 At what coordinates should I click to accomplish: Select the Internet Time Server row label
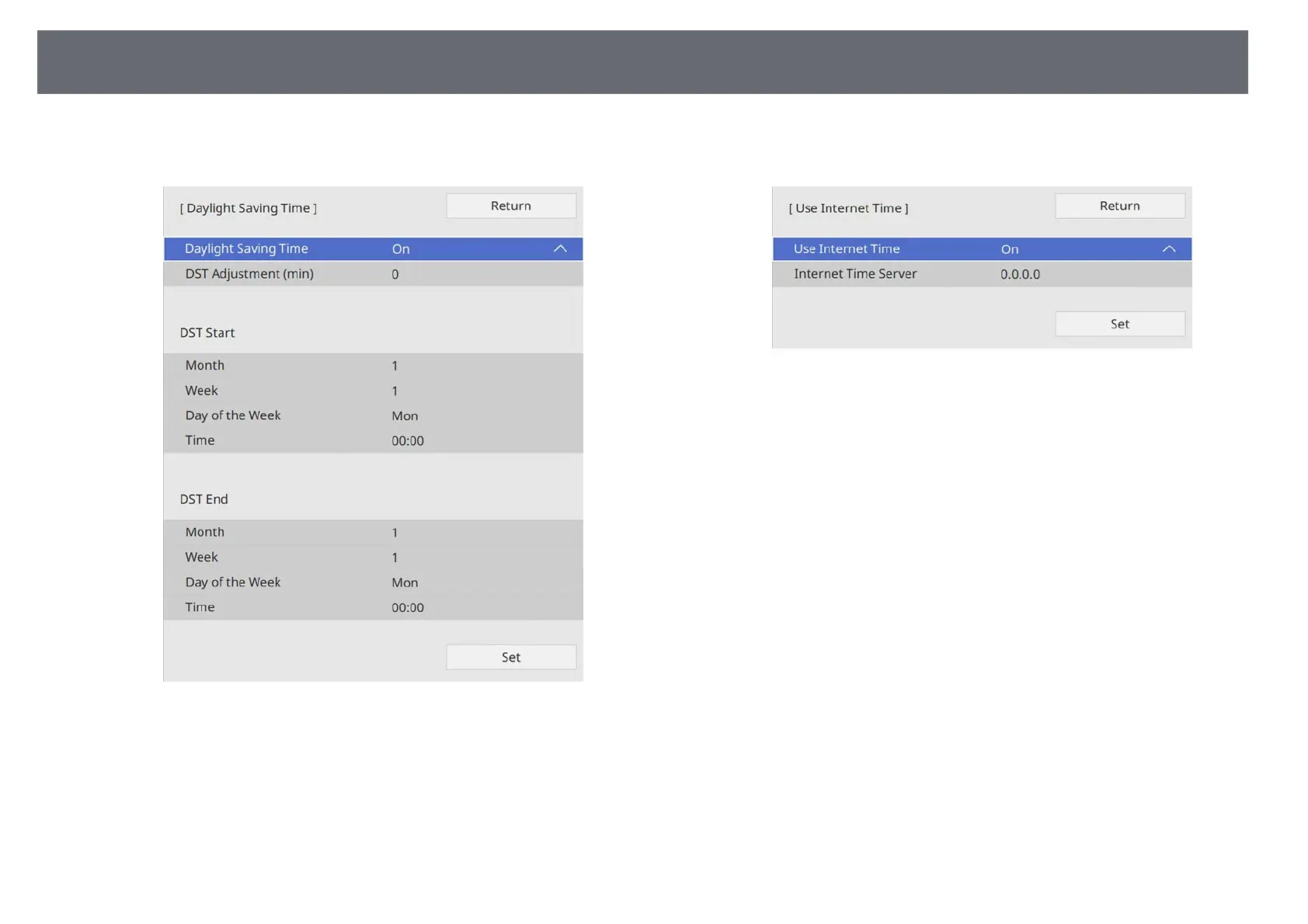coord(855,274)
